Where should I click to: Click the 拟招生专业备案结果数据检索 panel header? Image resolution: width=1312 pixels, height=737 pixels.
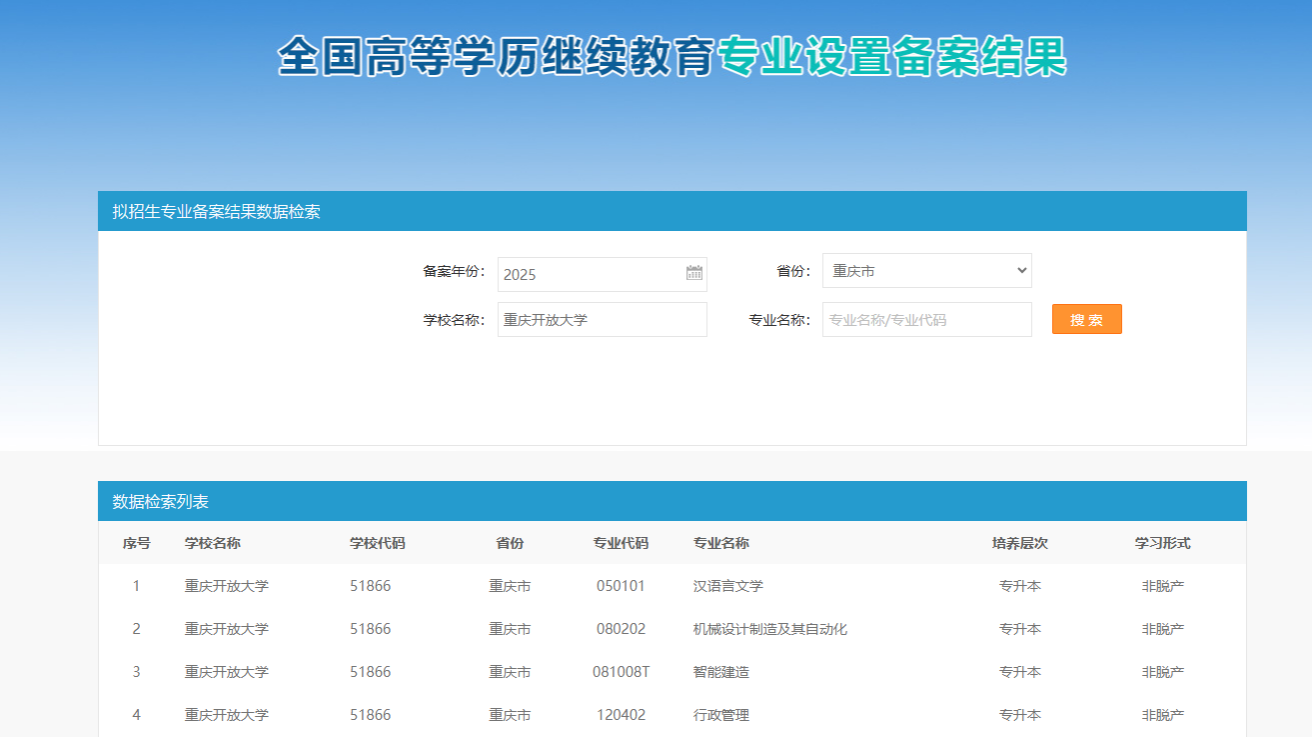[216, 211]
